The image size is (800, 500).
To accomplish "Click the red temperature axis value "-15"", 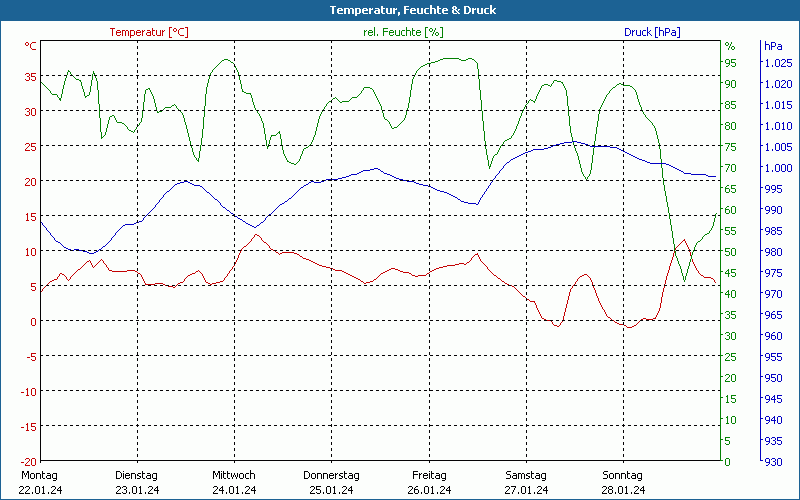I will (x=29, y=427).
